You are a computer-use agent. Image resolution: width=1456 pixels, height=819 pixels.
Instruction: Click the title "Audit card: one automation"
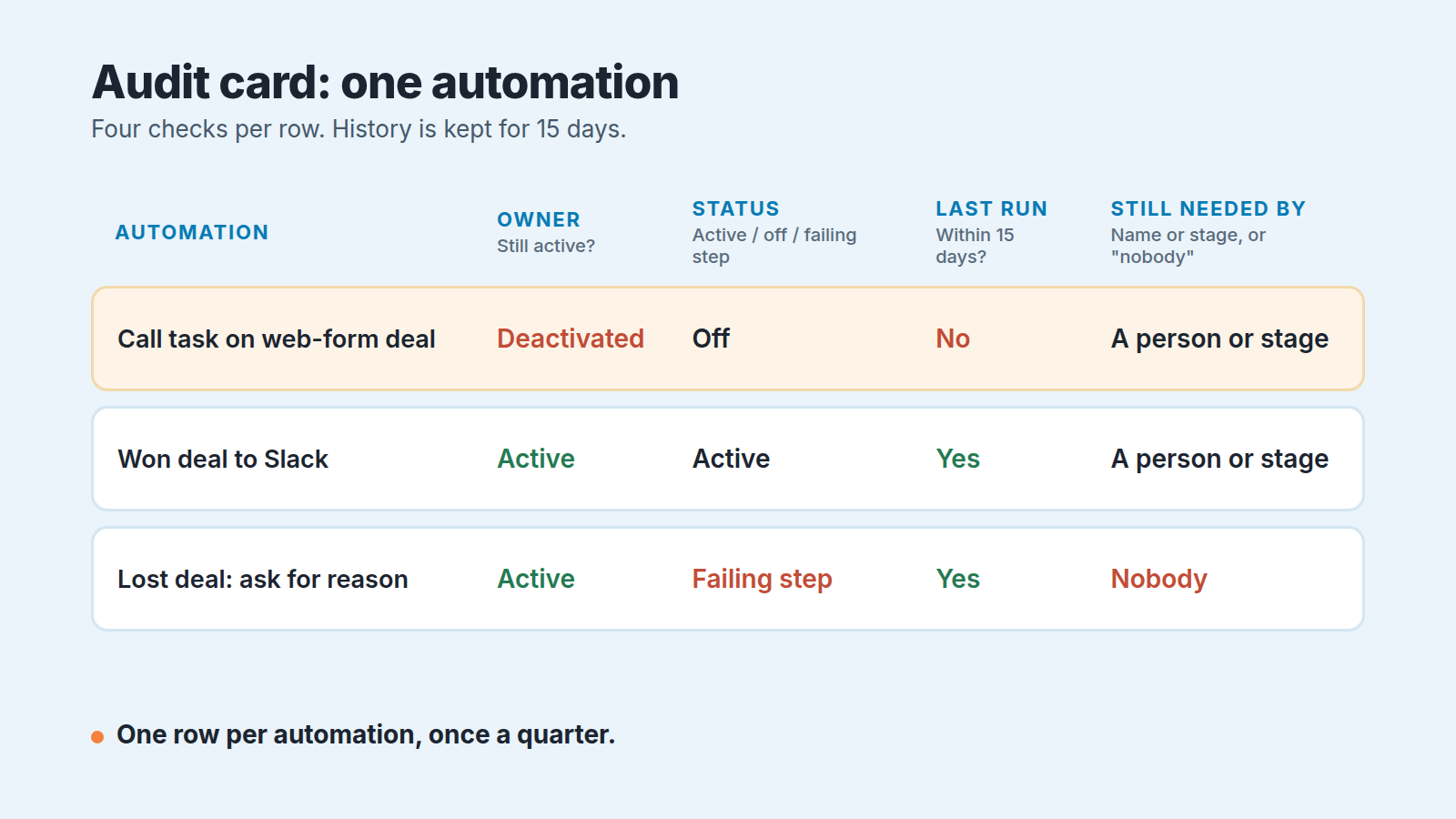(x=385, y=83)
